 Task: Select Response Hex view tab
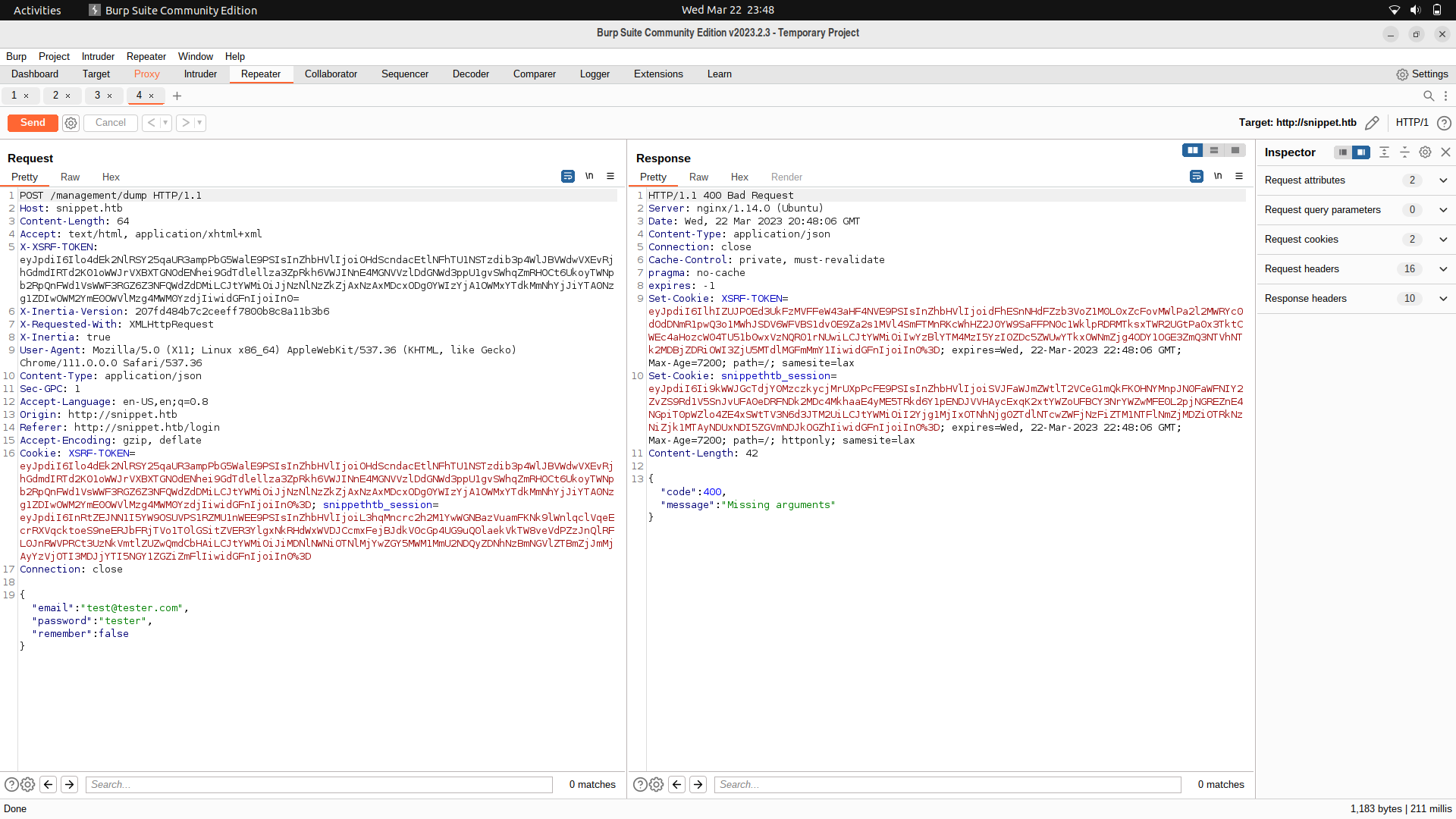tap(739, 177)
